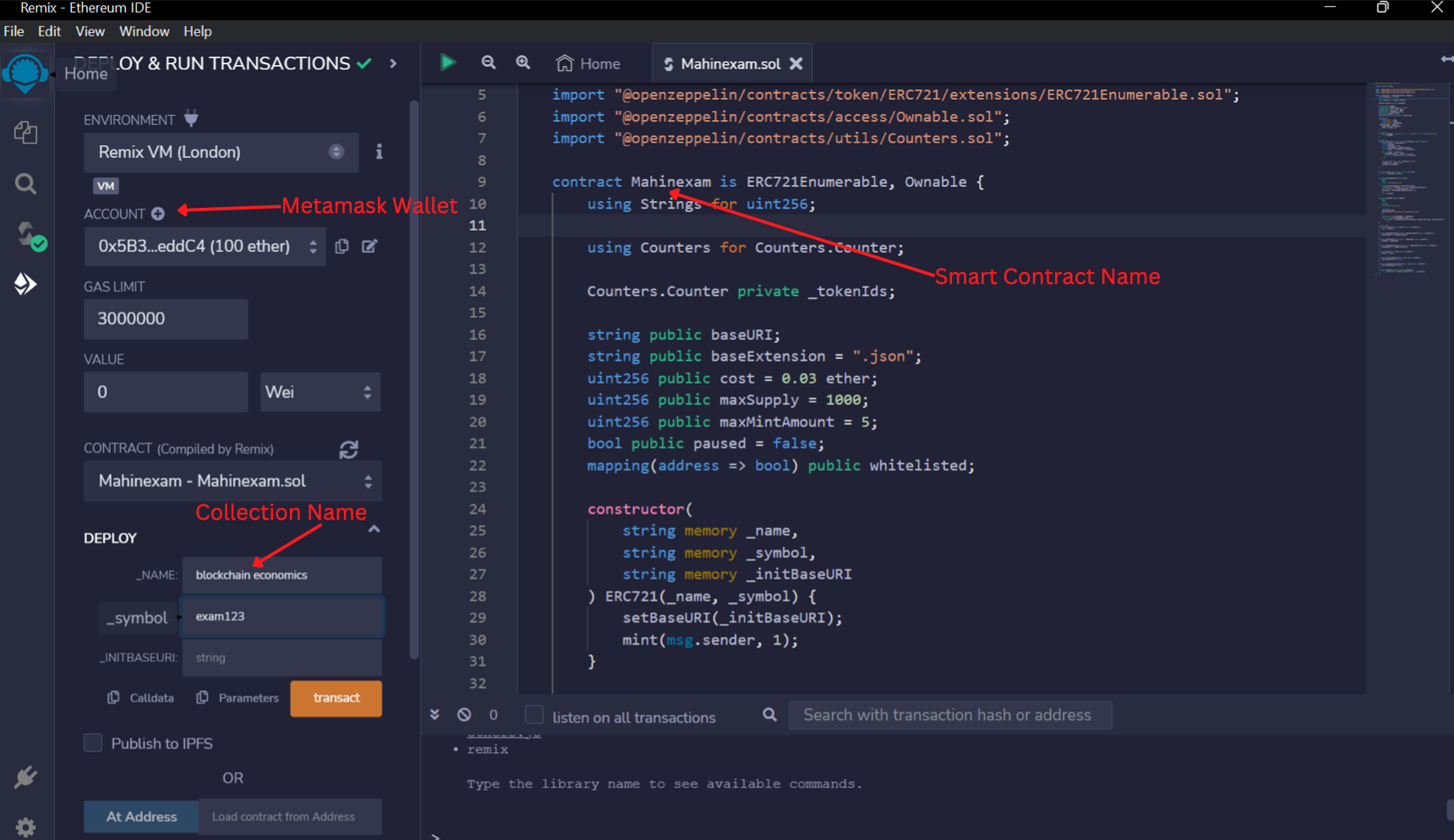
Task: Open the File Explorer sidebar icon
Action: pos(25,133)
